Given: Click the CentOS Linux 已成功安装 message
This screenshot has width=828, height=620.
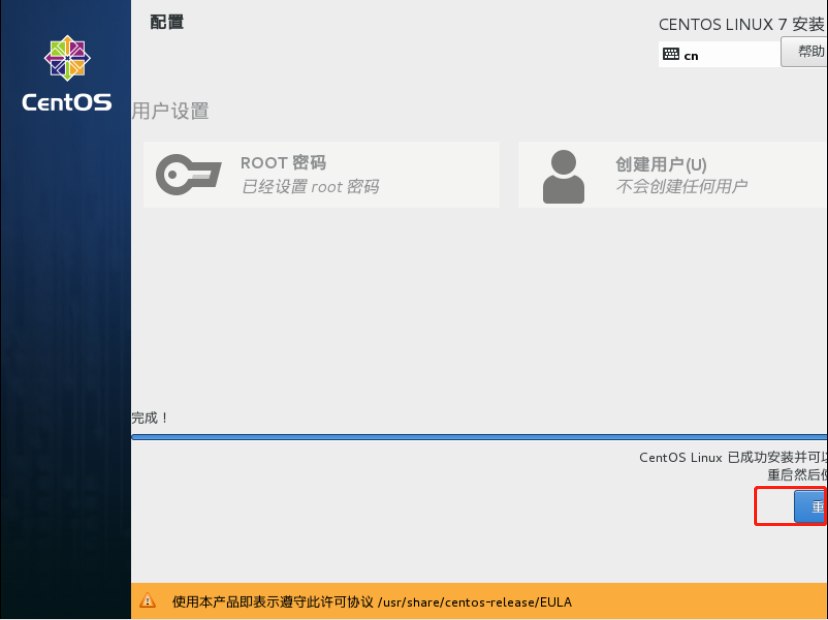Looking at the screenshot, I should tap(733, 457).
